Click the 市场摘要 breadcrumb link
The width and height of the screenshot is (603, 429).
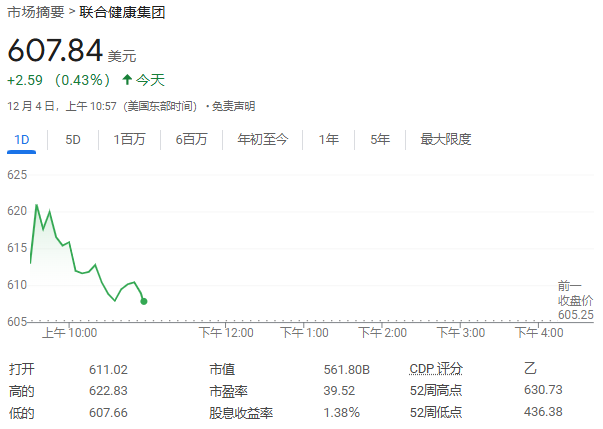[x=35, y=12]
